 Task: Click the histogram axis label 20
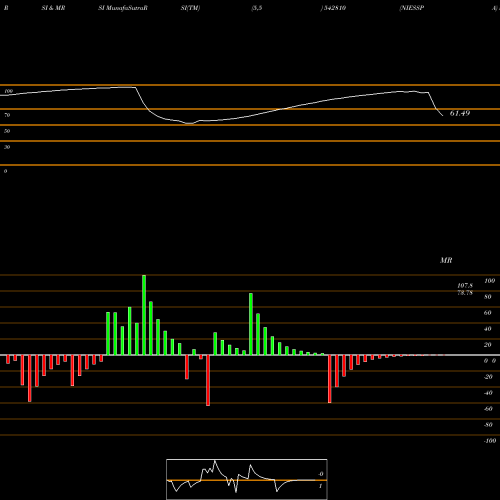[488, 345]
